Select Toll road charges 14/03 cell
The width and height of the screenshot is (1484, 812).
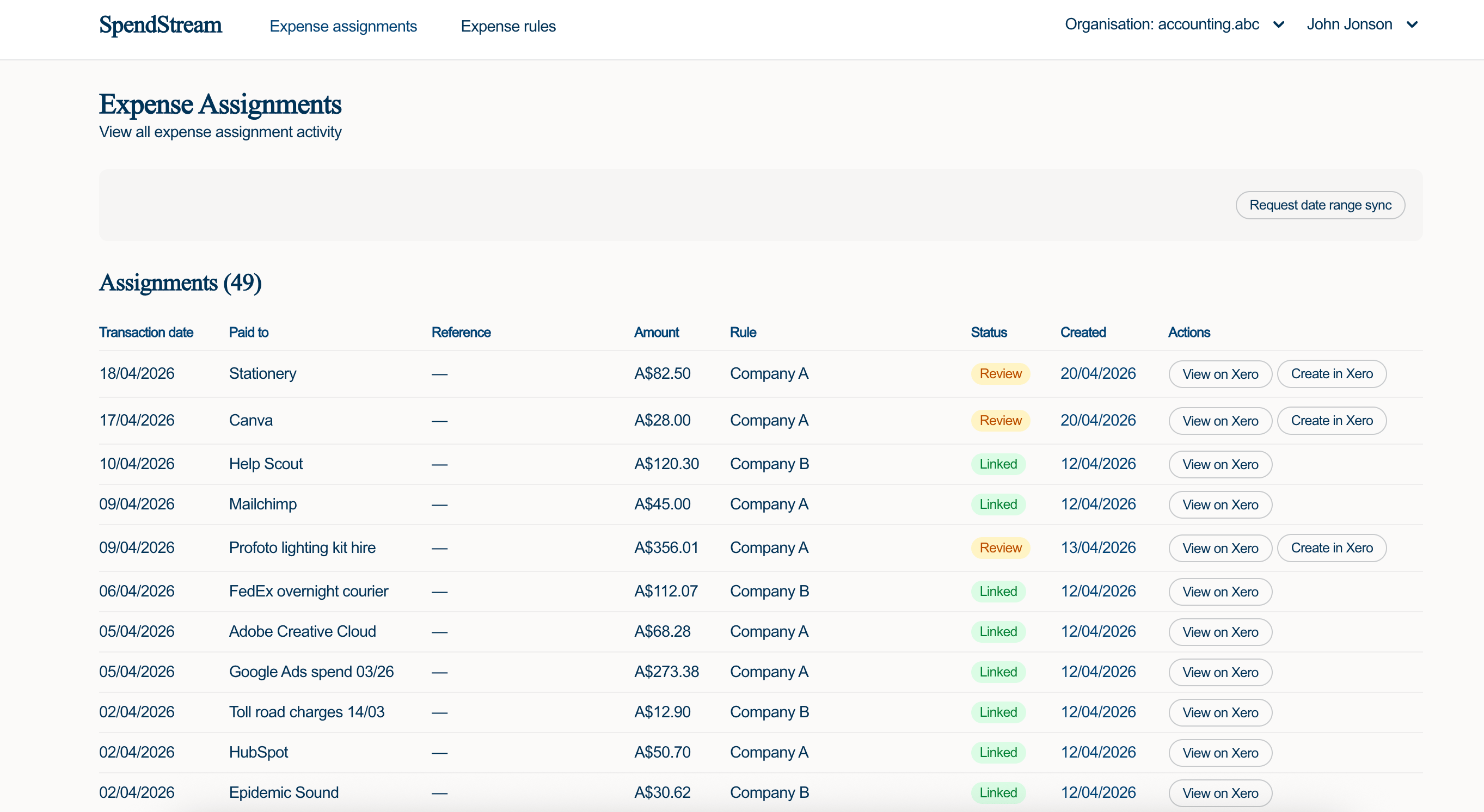(306, 712)
